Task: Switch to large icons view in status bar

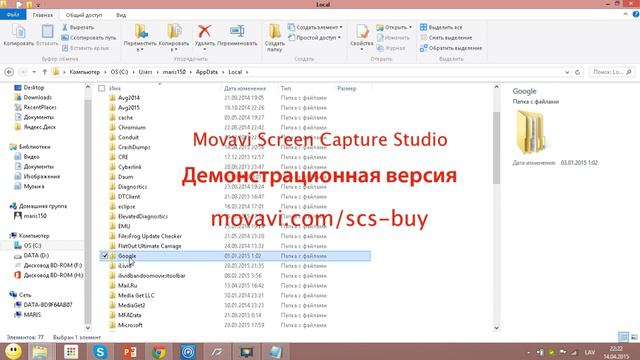Action: pyautogui.click(x=634, y=337)
